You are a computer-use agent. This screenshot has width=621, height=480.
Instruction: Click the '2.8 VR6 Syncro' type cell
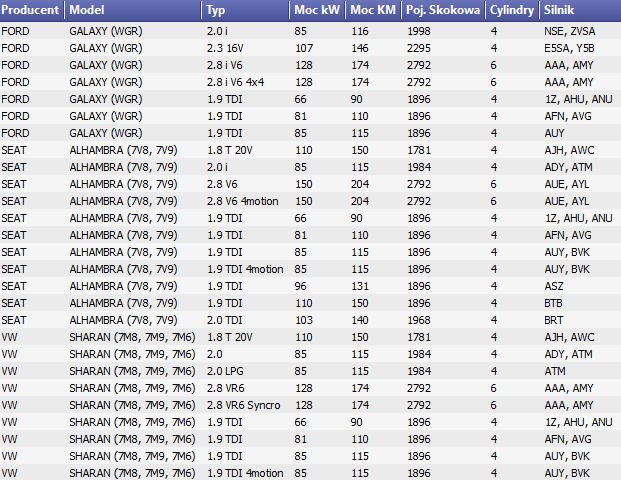pyautogui.click(x=243, y=406)
